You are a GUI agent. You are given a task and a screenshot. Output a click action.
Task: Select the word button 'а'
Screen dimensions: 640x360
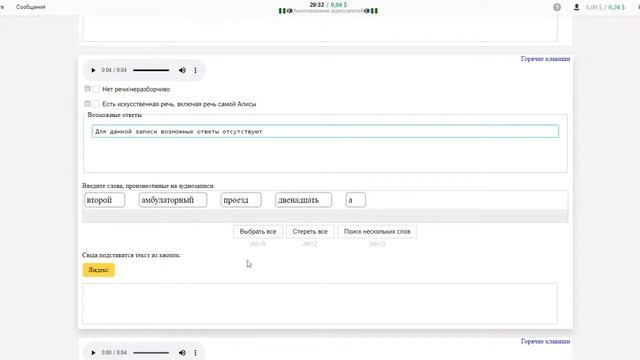(x=356, y=200)
